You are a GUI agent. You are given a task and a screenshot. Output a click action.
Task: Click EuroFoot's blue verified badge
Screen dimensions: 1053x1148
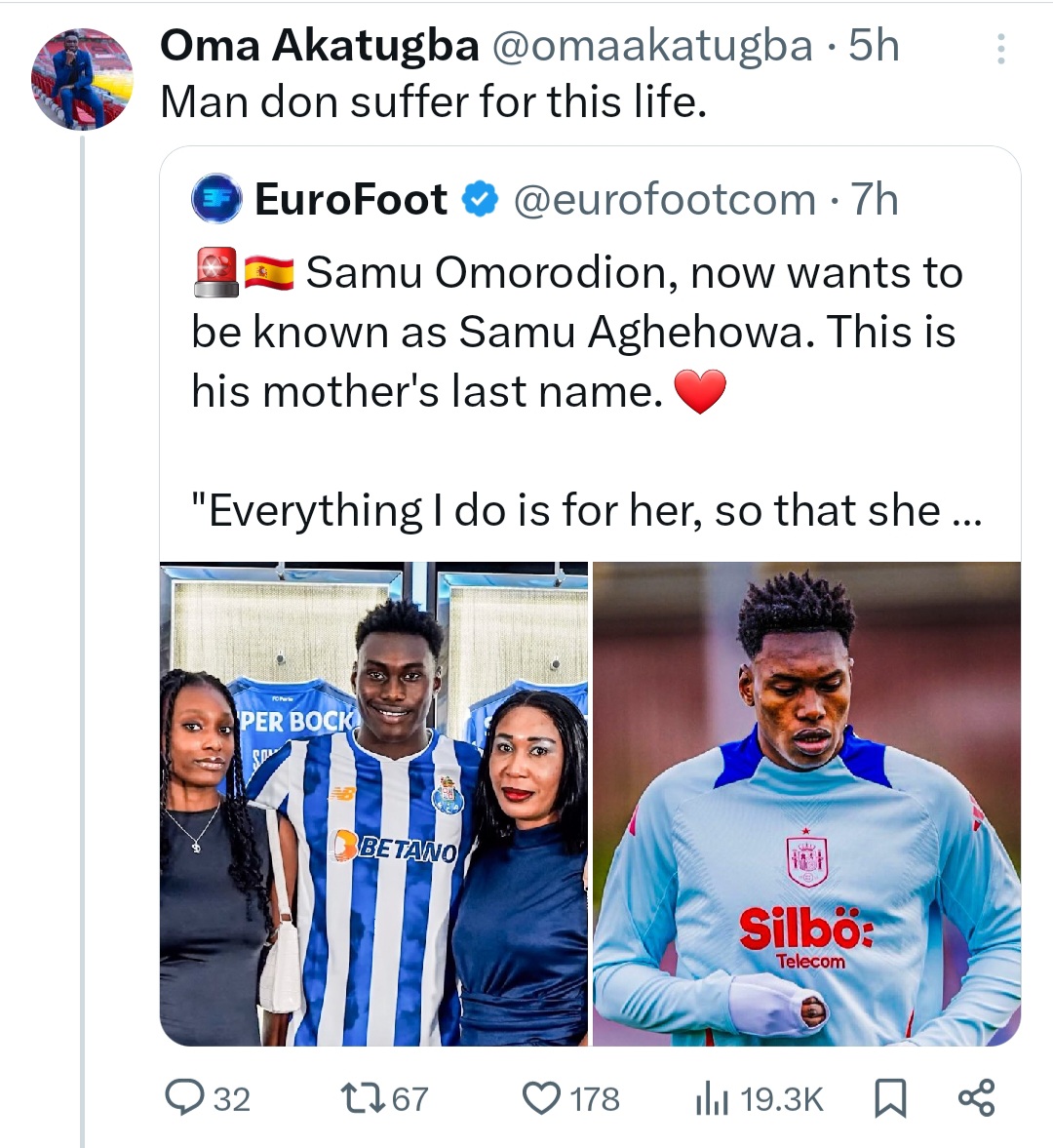[479, 200]
